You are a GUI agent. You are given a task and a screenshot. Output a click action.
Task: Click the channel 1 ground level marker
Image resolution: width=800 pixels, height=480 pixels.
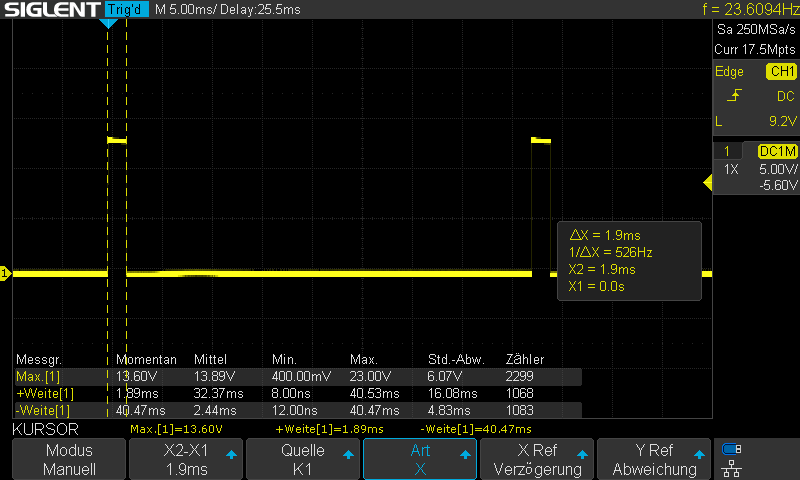5,273
